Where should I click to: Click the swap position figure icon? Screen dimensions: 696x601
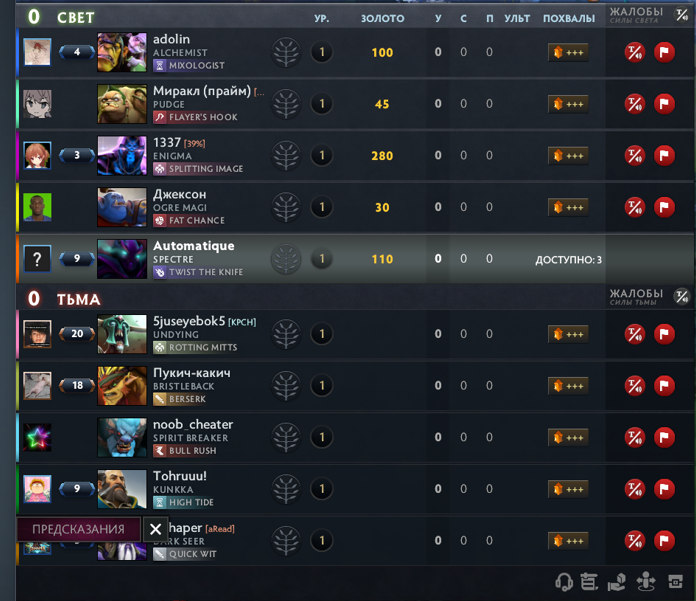(646, 581)
